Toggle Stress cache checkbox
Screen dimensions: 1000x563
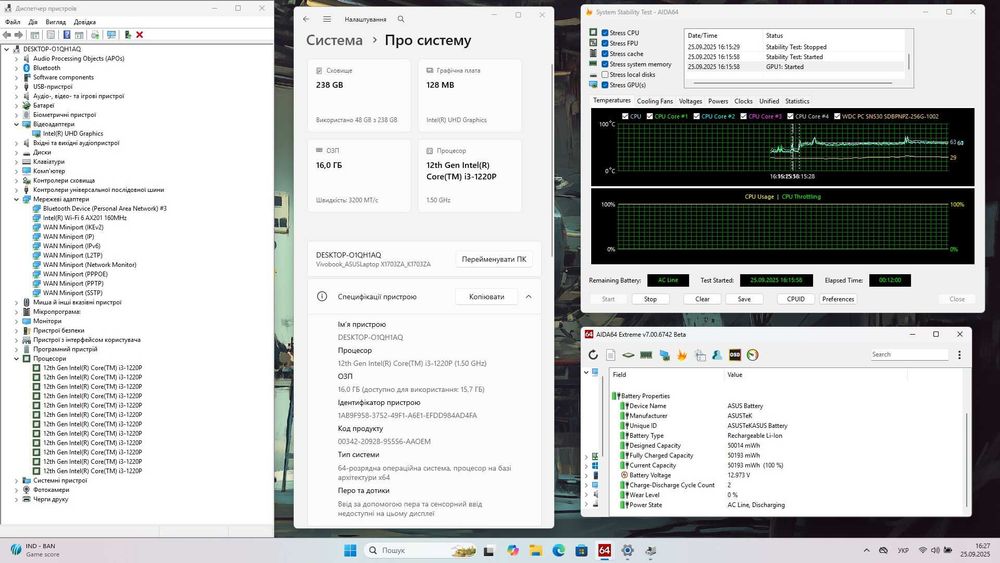click(605, 54)
